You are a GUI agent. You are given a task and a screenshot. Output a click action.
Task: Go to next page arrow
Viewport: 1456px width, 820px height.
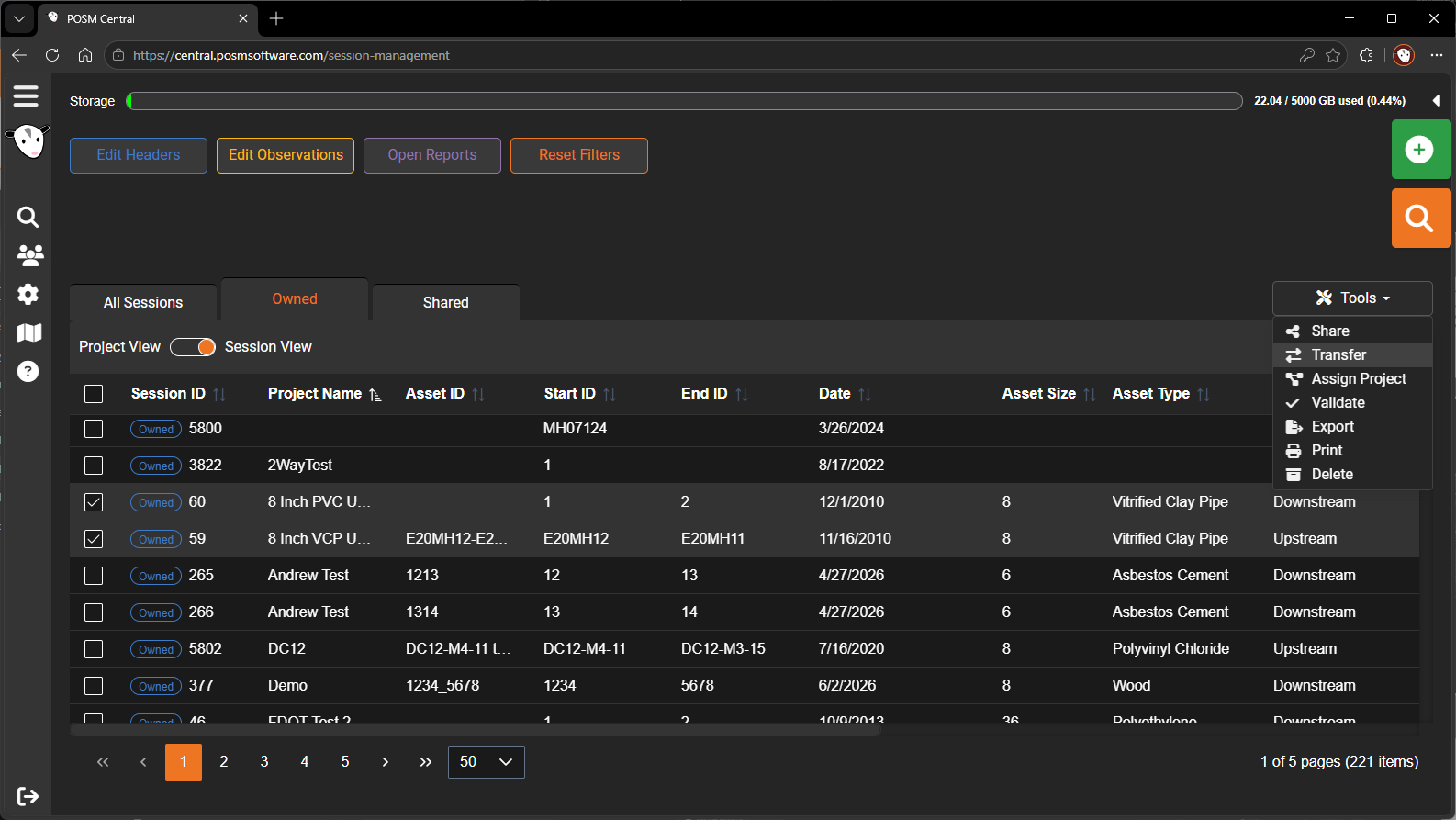tap(386, 762)
